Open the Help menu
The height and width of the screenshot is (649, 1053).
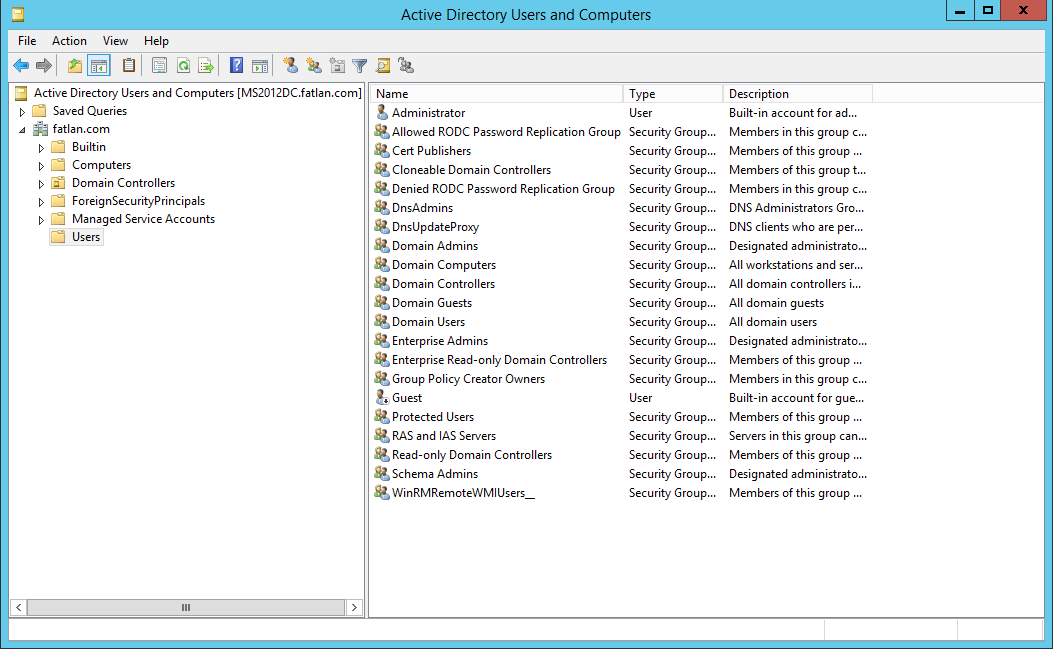(156, 41)
